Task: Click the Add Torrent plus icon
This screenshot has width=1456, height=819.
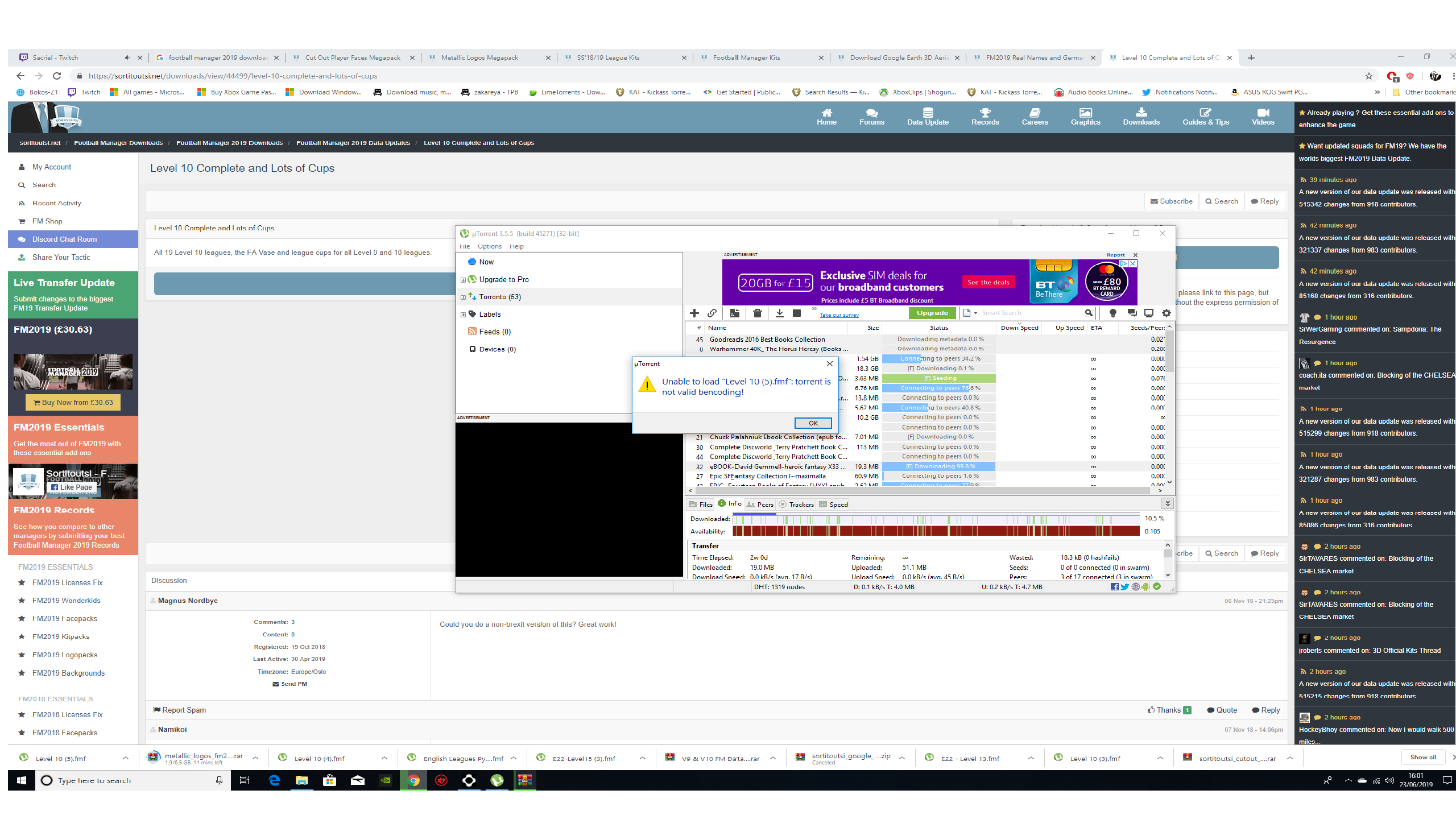Action: 694,313
